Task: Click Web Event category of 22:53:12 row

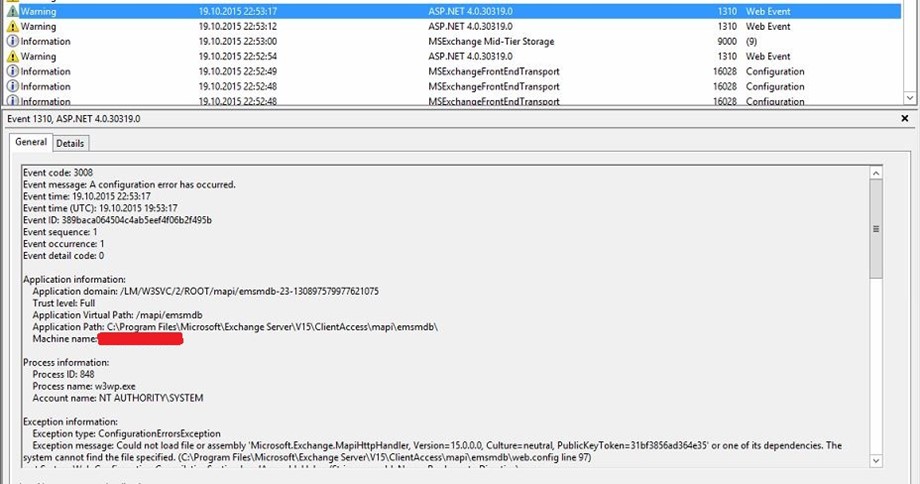Action: click(x=768, y=26)
